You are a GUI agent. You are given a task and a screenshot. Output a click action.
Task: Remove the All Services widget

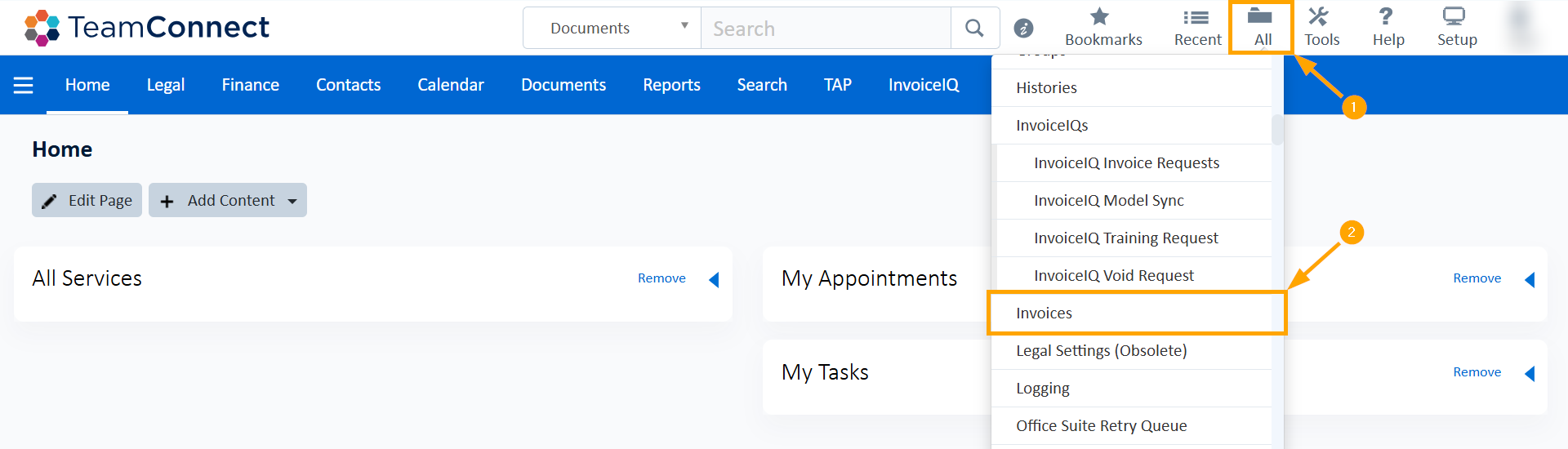click(x=661, y=278)
